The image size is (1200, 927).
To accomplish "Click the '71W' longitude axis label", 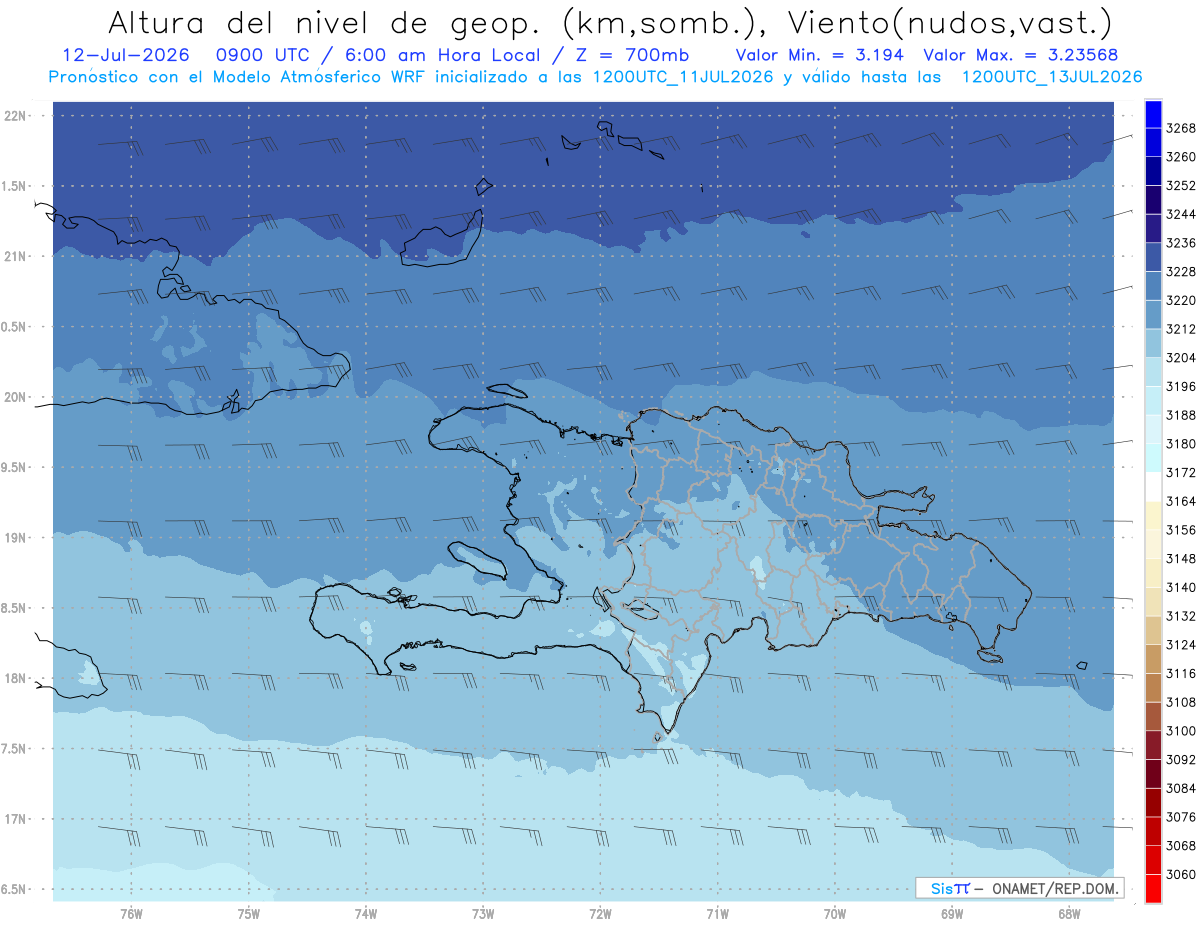I will [717, 914].
